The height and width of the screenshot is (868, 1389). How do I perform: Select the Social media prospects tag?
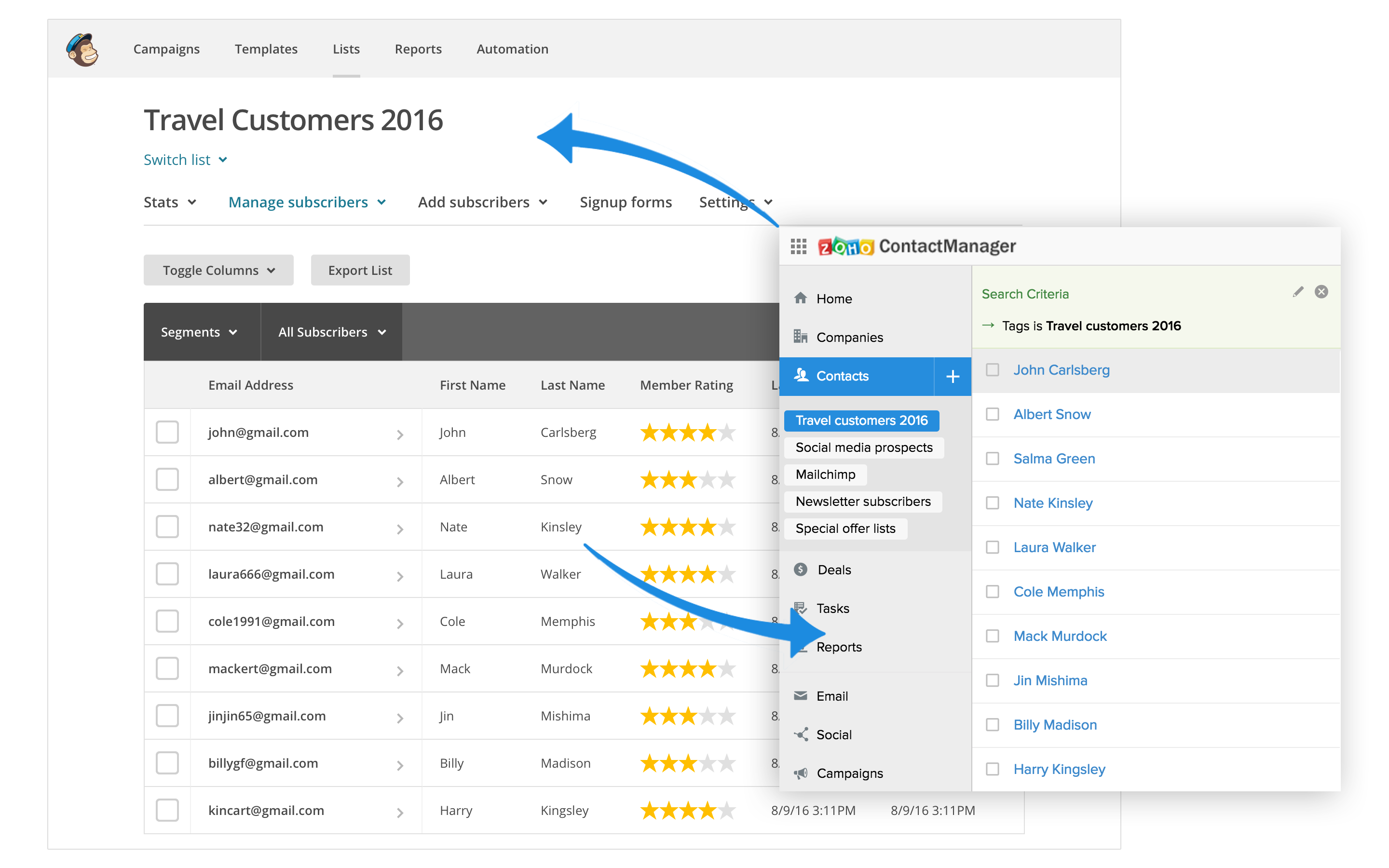click(864, 447)
